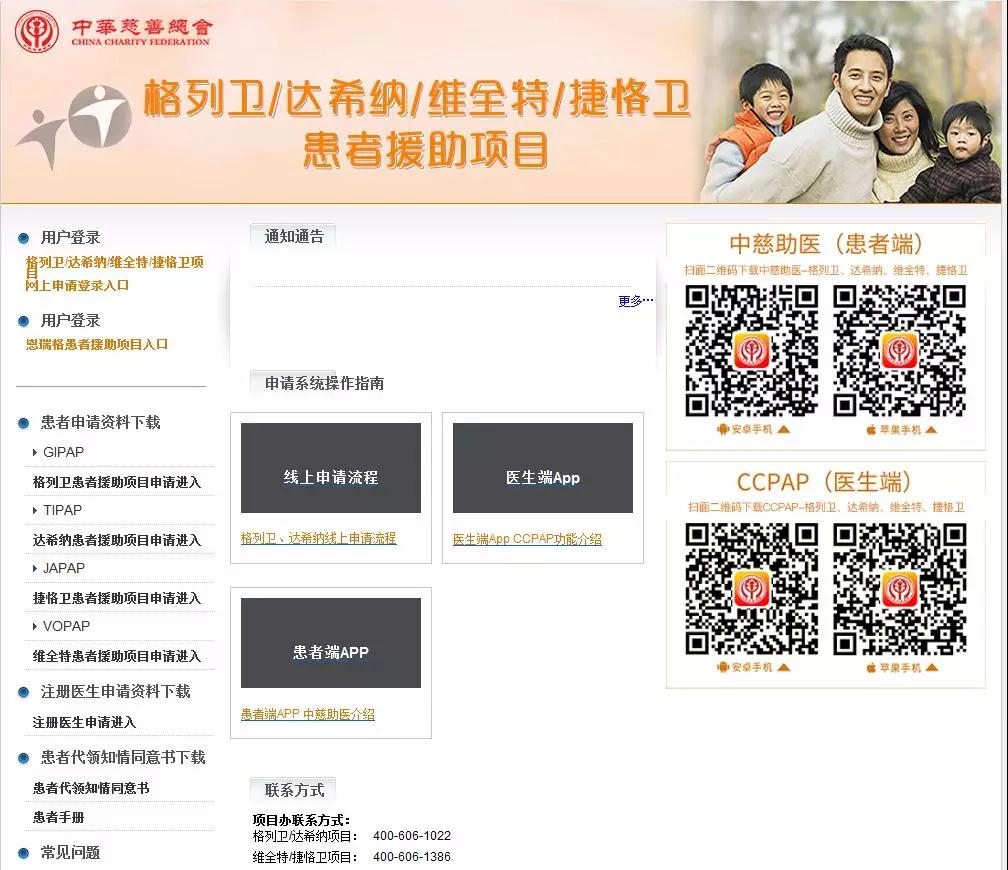Click the 患者端APP dark tile
Viewport: 1008px width, 870px height.
tap(331, 643)
